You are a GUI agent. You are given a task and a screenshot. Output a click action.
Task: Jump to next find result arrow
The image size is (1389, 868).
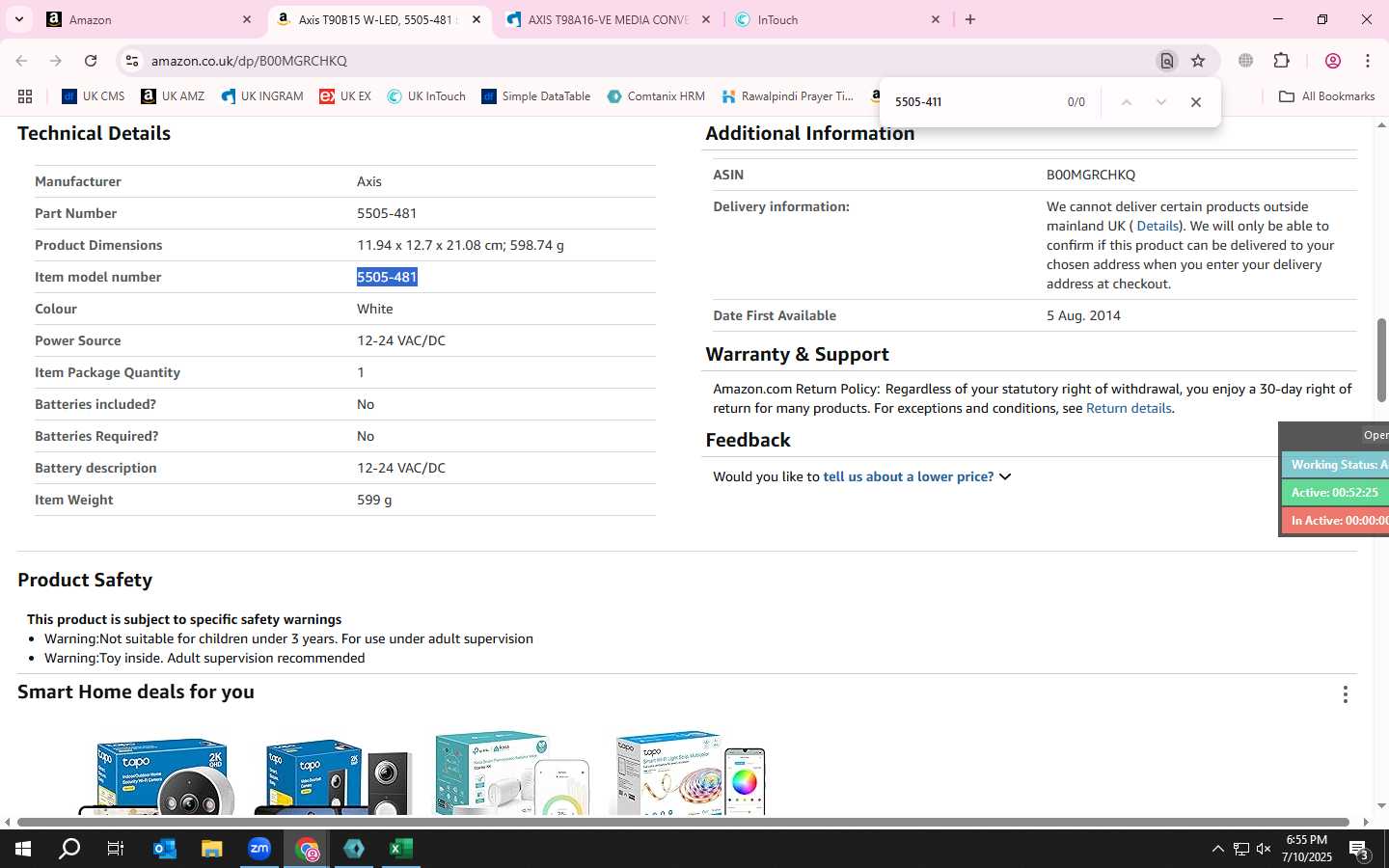coord(1161,102)
